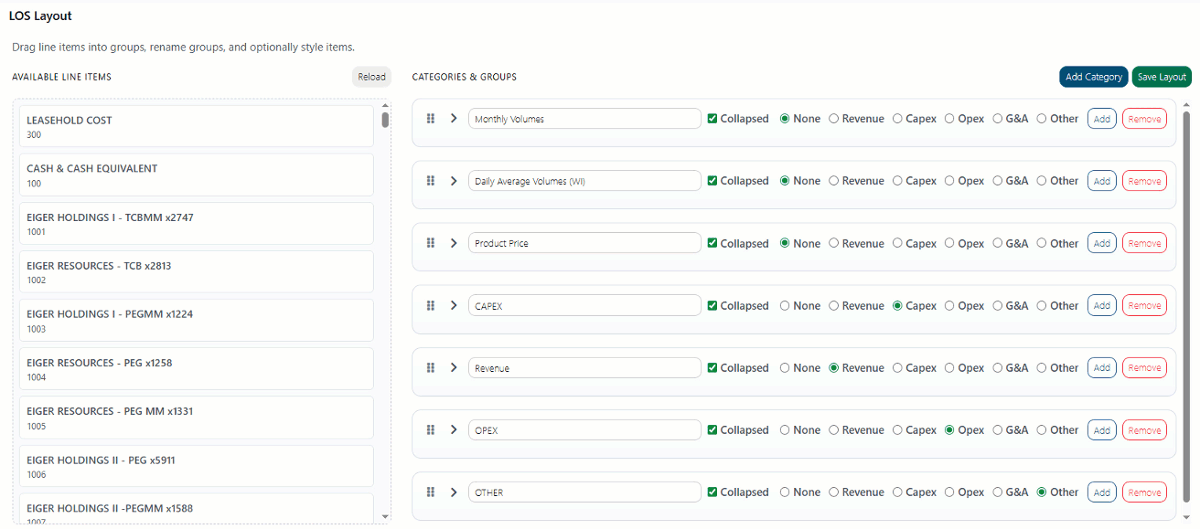Click the line items list scroll-down arrow
1200x529 pixels.
tap(385, 516)
